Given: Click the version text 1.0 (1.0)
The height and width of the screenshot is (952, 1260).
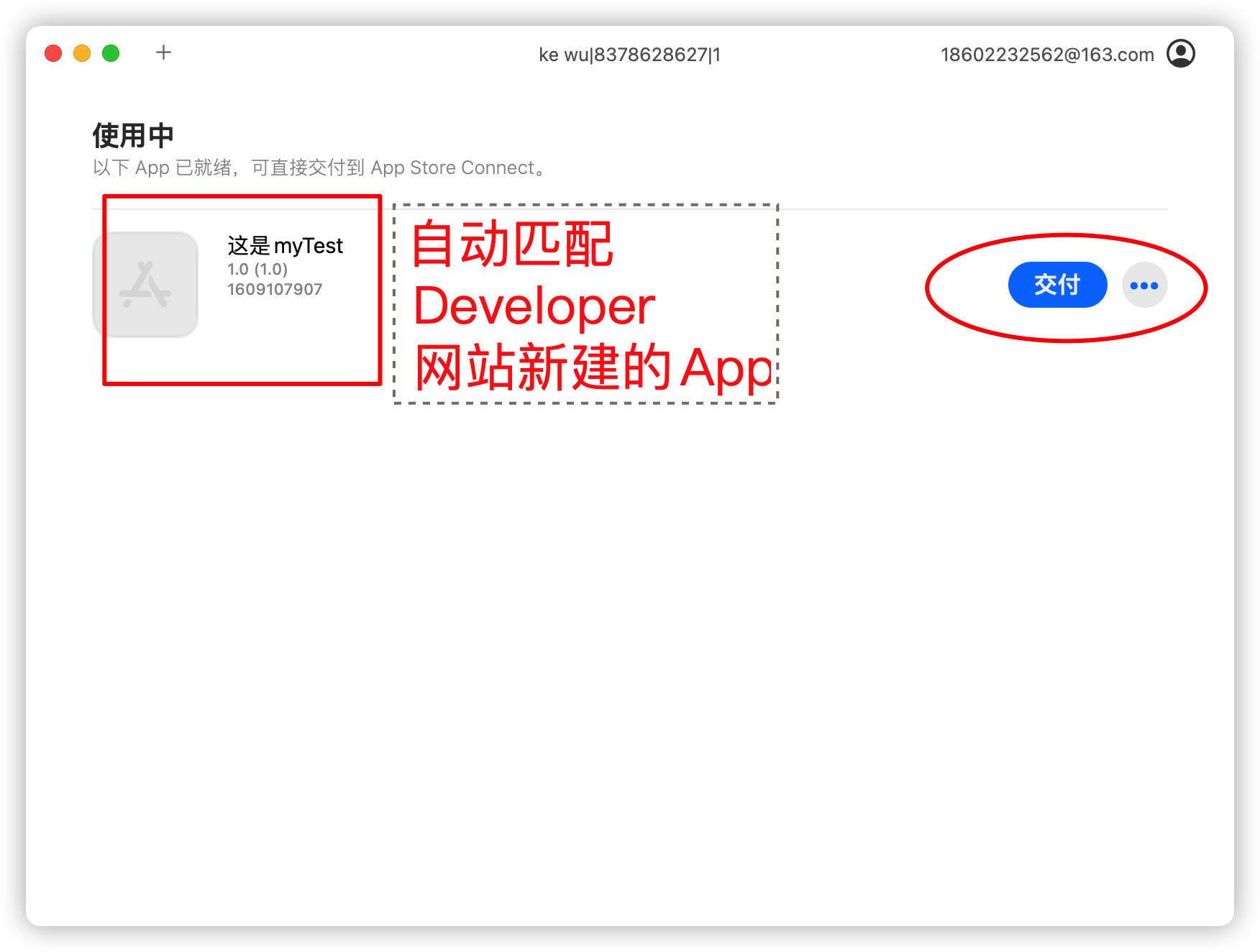Looking at the screenshot, I should click(257, 269).
